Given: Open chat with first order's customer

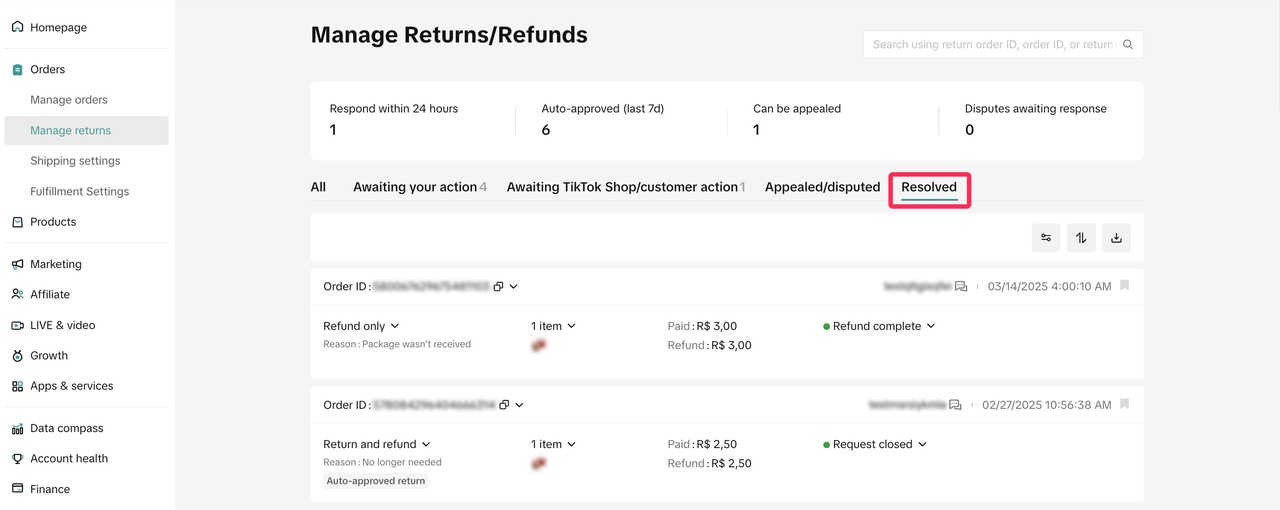Looking at the screenshot, I should pos(961,287).
